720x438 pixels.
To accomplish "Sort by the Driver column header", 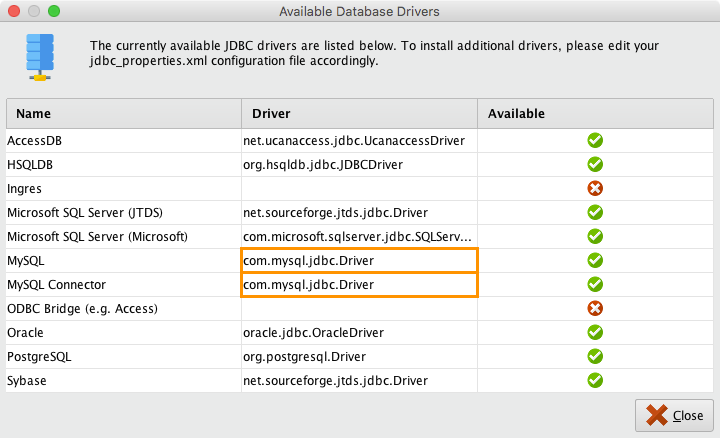I will (358, 113).
